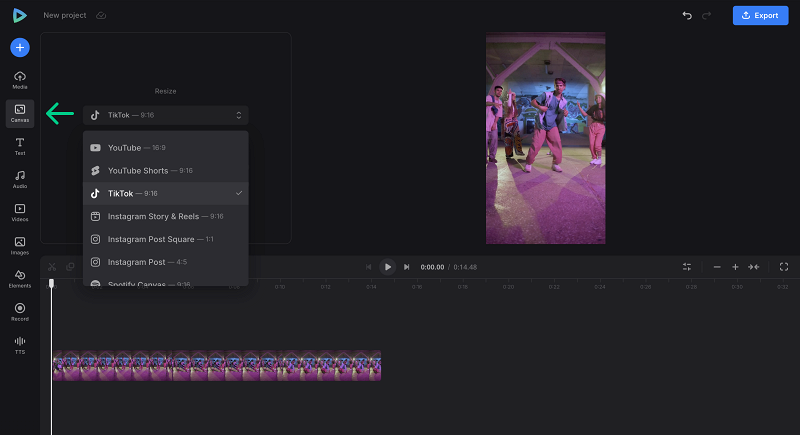
Task: Click the 0:00.00 current time
Action: (x=432, y=267)
